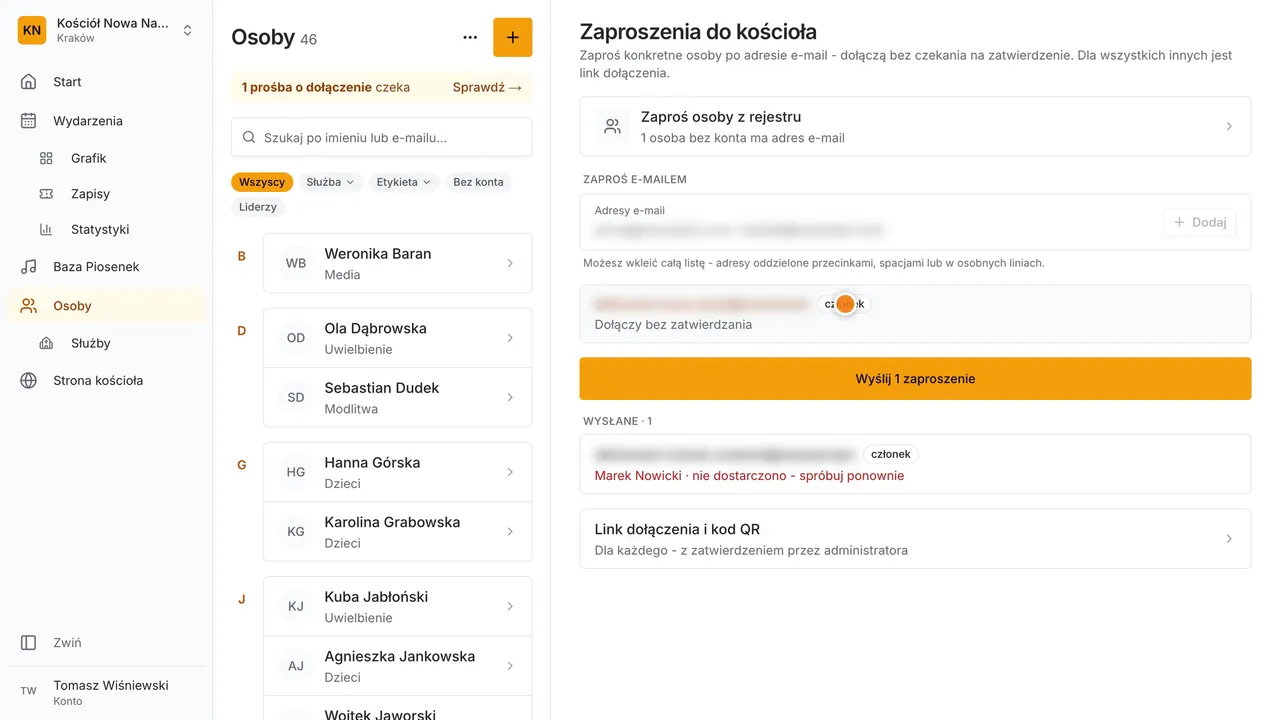Expand the Etykieta filter dropdown

click(x=404, y=182)
